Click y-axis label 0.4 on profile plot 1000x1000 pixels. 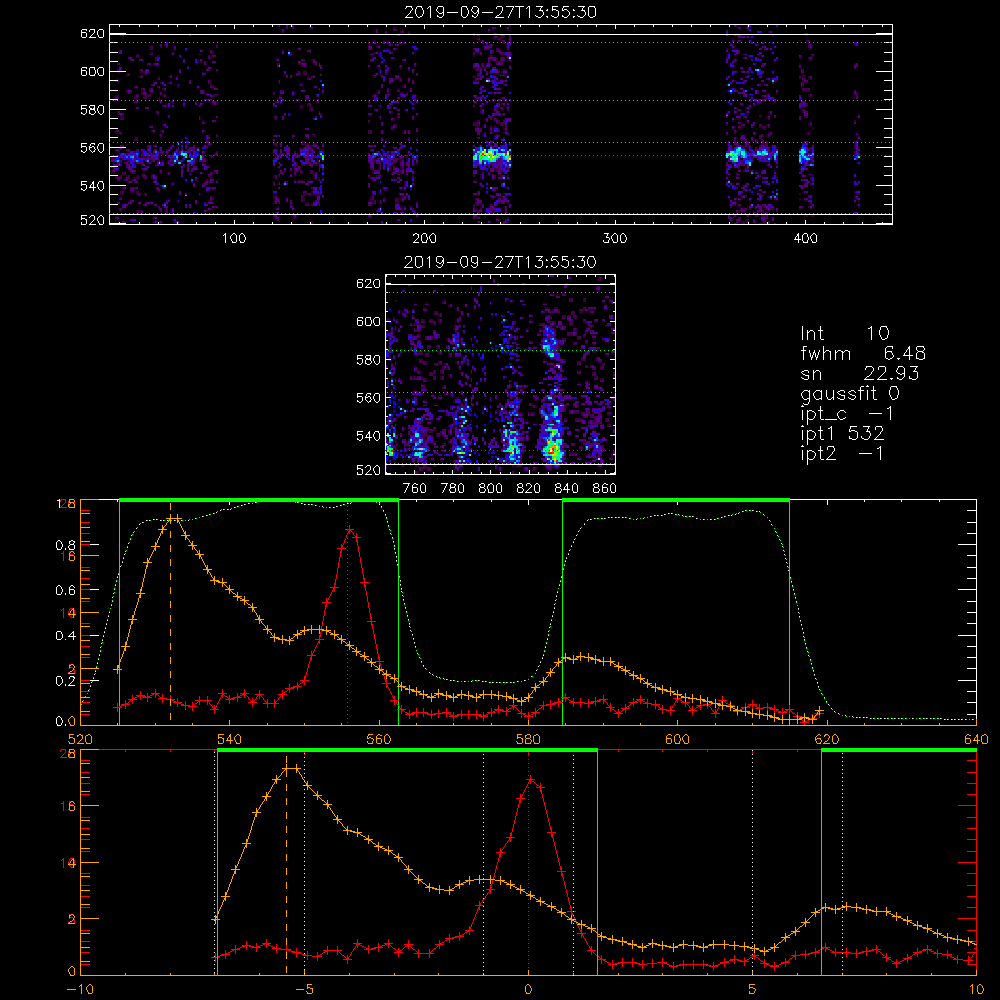click(66, 636)
